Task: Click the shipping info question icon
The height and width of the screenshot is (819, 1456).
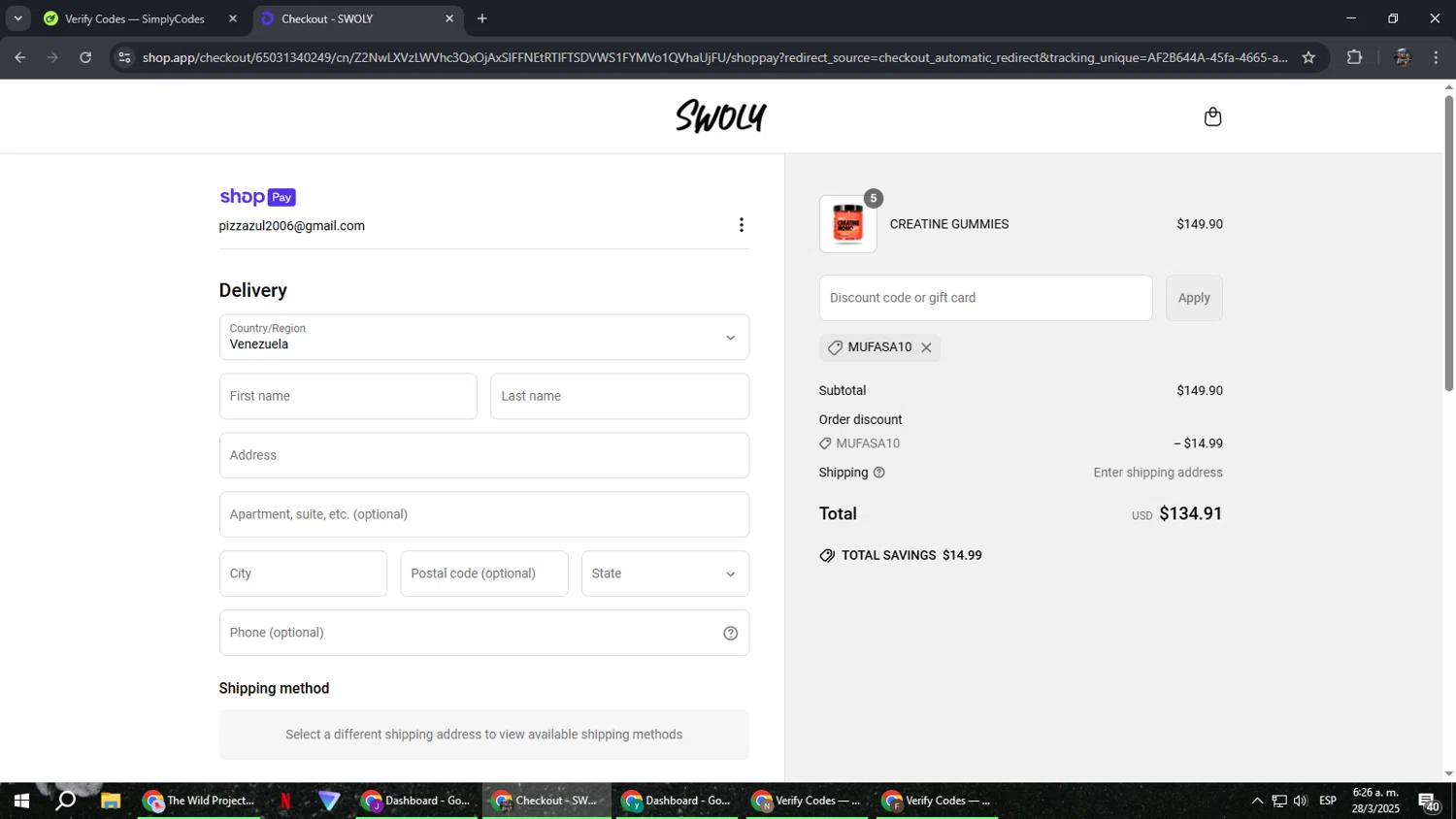Action: pos(879,473)
